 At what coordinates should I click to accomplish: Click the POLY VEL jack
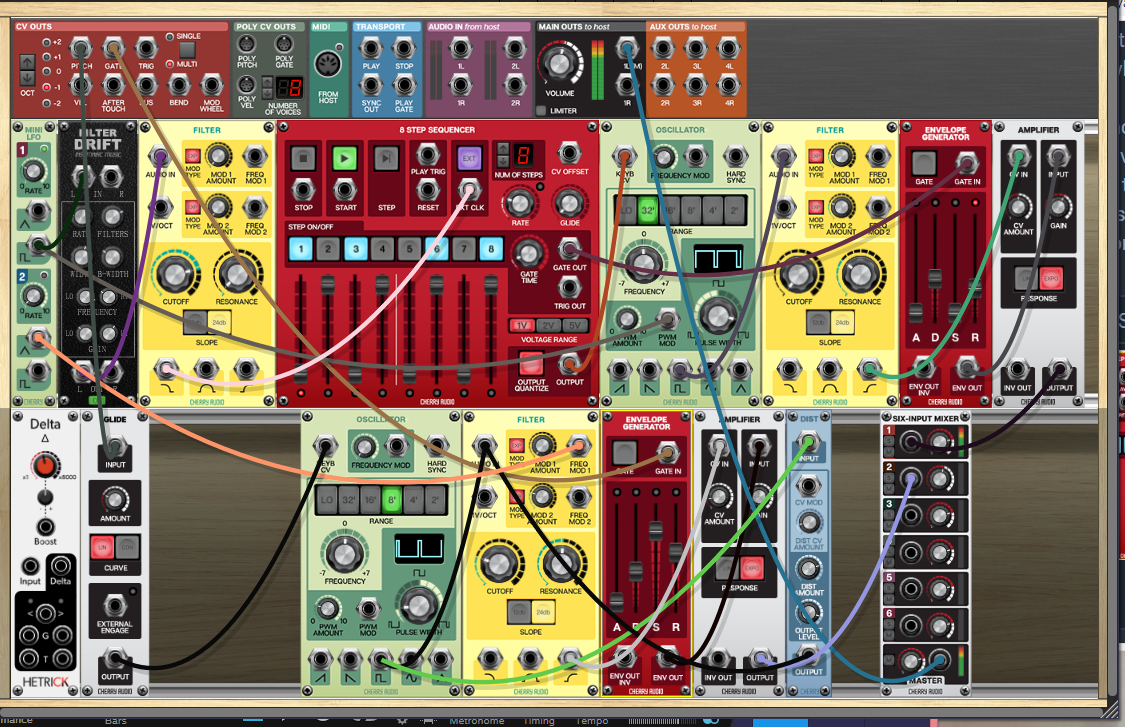click(247, 84)
